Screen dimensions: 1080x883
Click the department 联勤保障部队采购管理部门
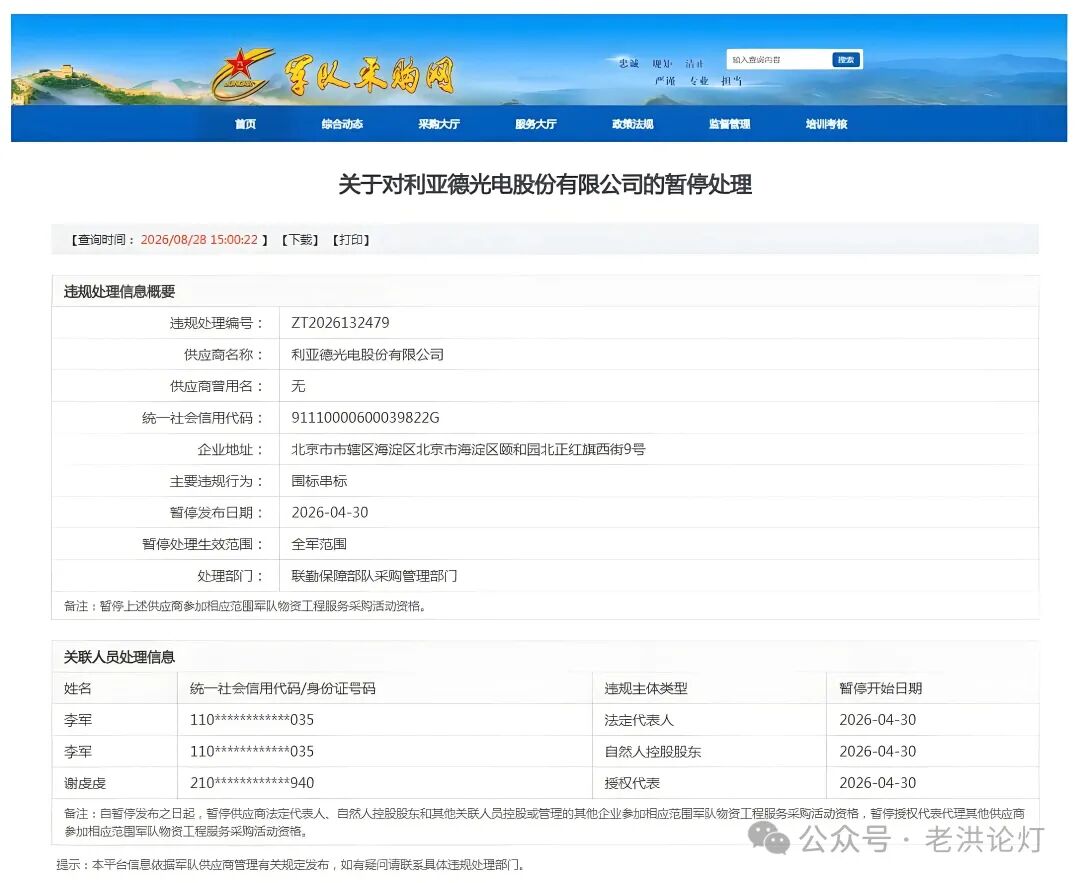[374, 576]
